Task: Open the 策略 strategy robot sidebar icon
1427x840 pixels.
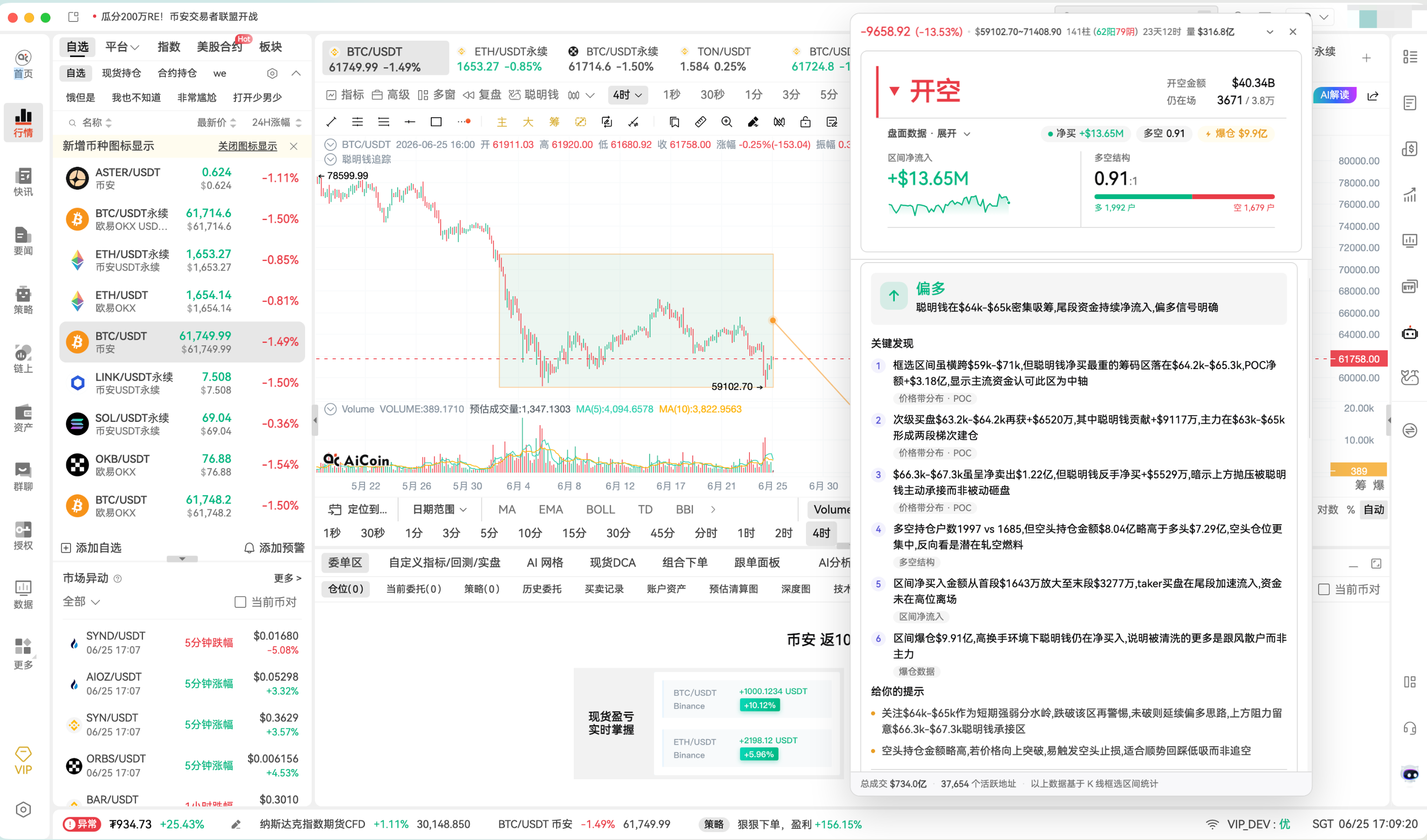Action: pyautogui.click(x=23, y=299)
